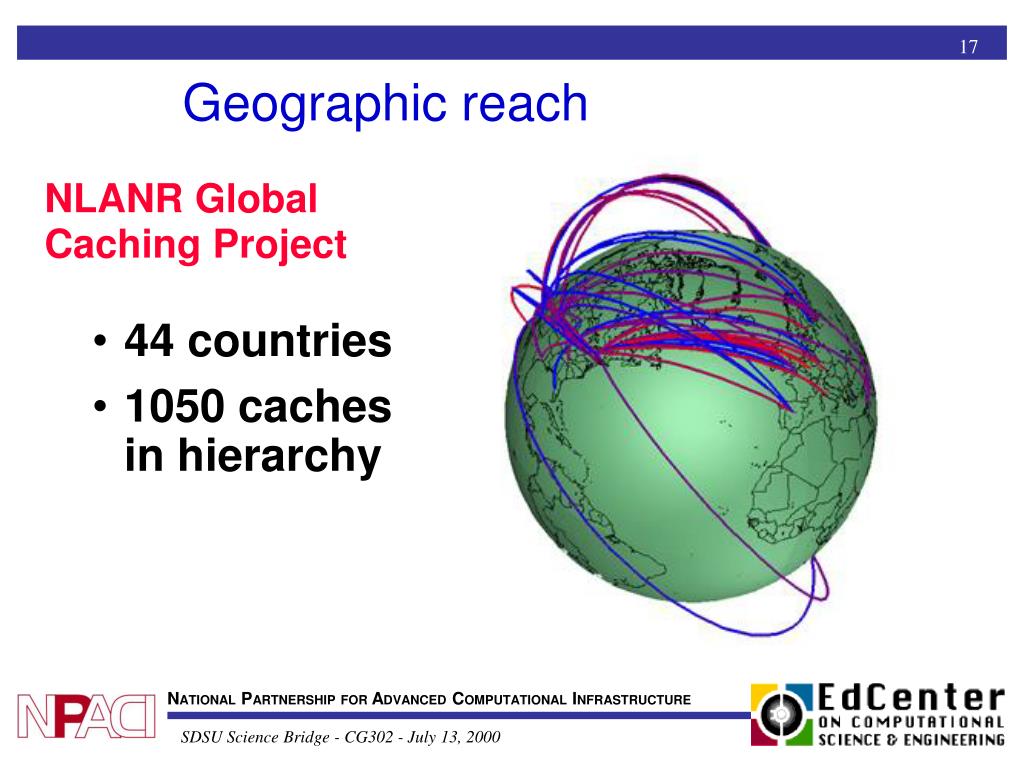Select the 'NLANR Global' heading line
The image size is (1024, 768).
pyautogui.click(x=181, y=199)
